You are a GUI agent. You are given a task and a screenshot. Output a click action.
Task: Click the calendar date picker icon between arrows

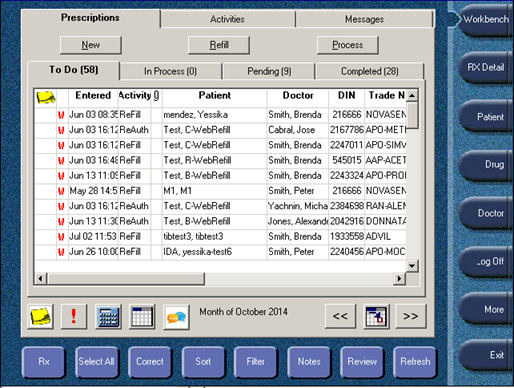click(376, 316)
